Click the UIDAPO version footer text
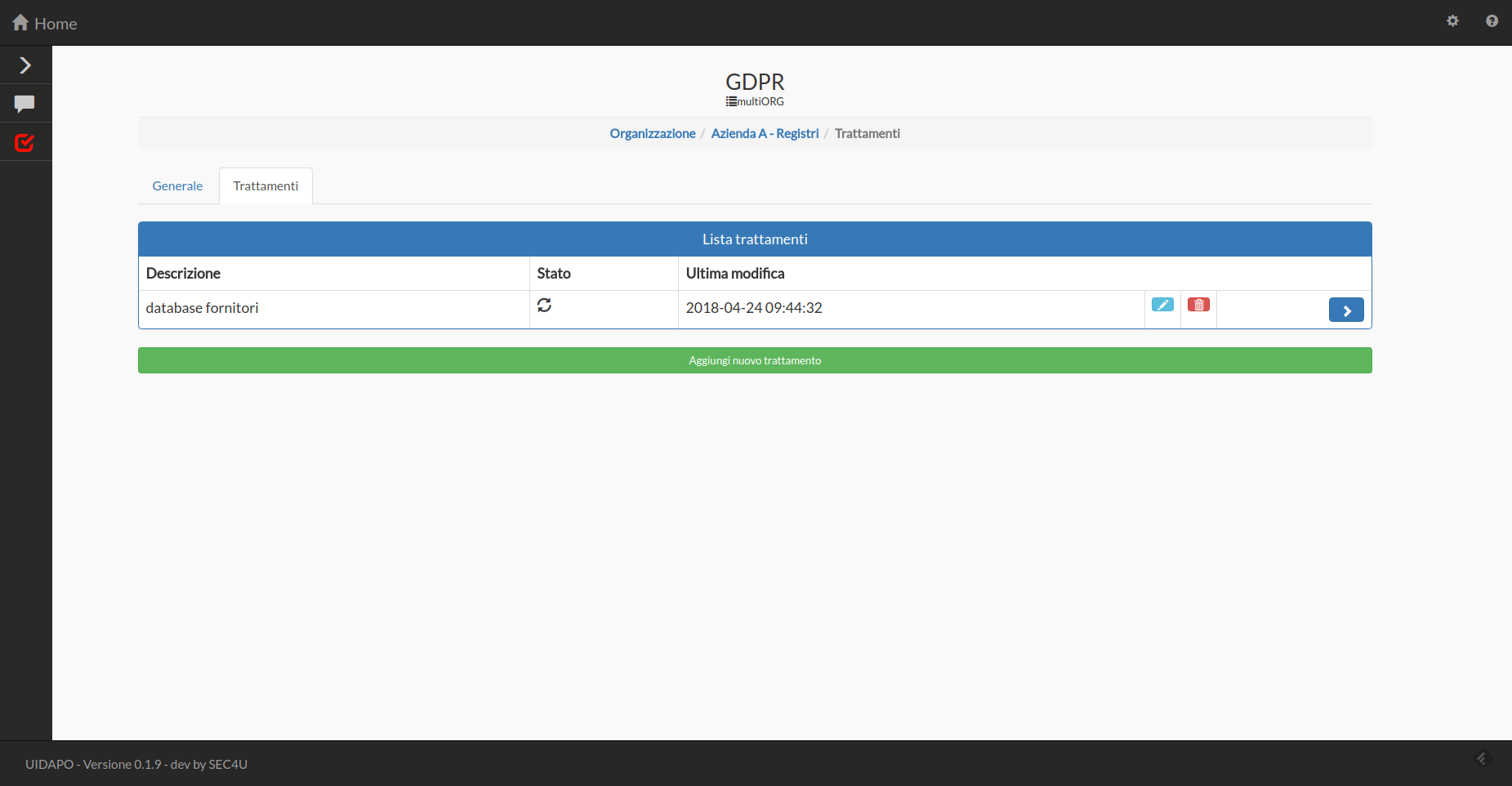1512x786 pixels. [x=136, y=765]
